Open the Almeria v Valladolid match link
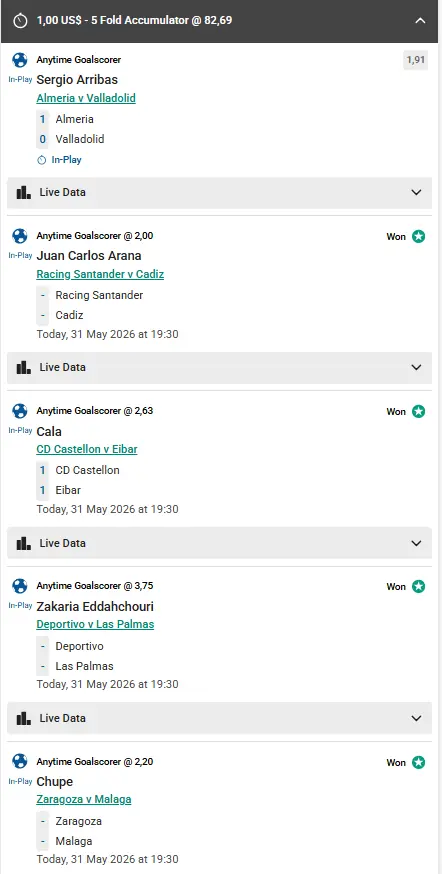Screen dimensions: 442x874 [x=86, y=98]
